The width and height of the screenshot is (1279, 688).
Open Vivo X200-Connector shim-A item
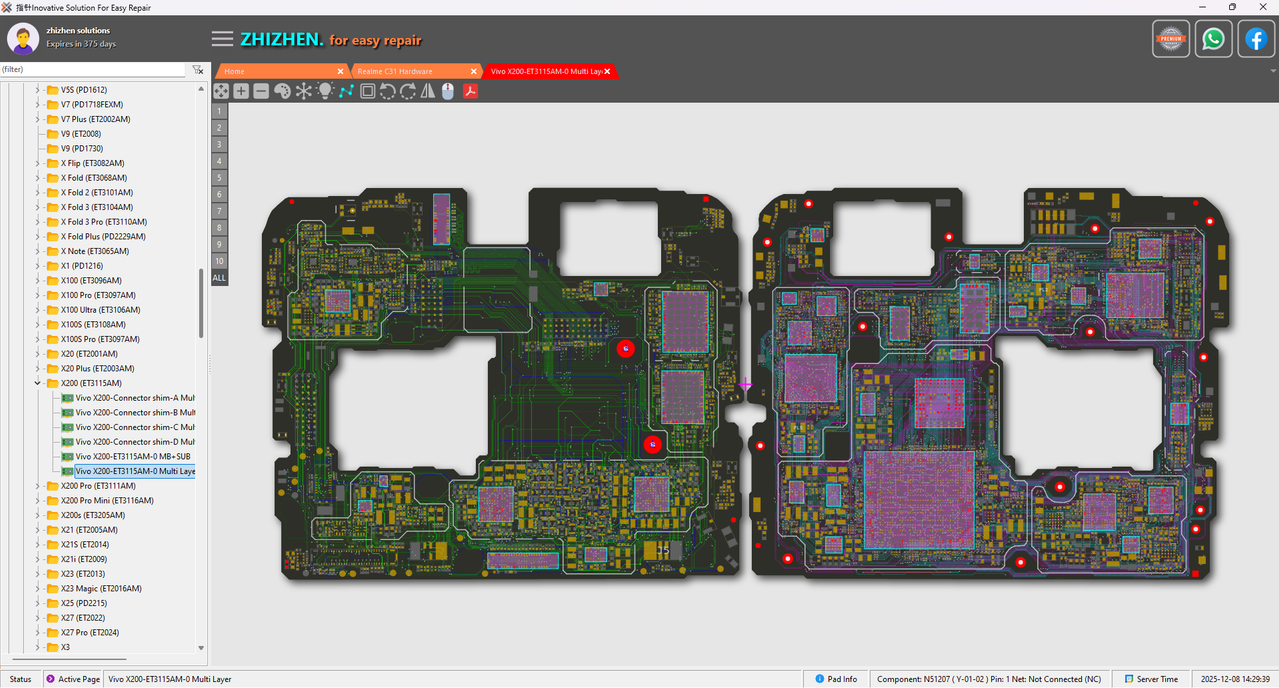click(128, 398)
